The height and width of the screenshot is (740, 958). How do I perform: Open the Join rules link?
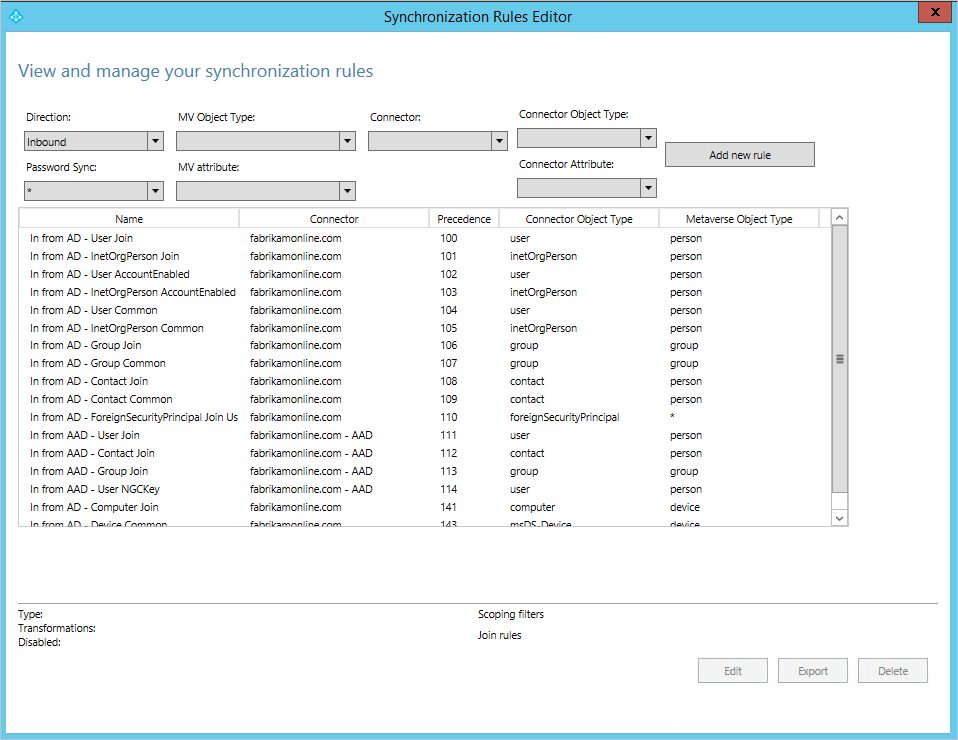[499, 634]
